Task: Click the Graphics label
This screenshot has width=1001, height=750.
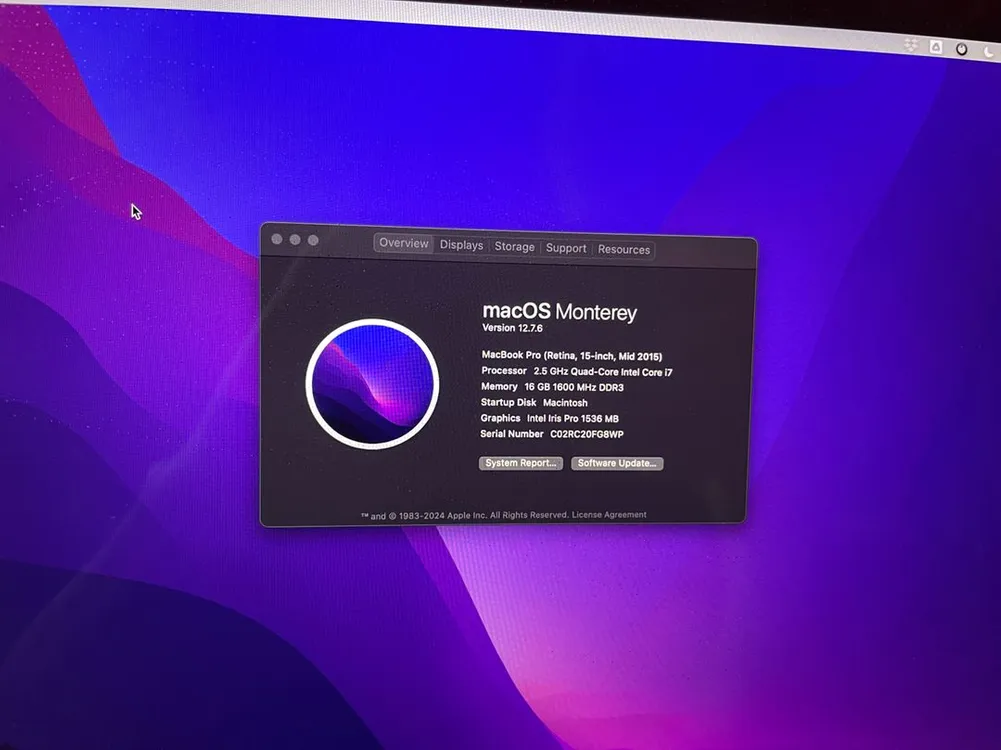Action: [x=500, y=418]
